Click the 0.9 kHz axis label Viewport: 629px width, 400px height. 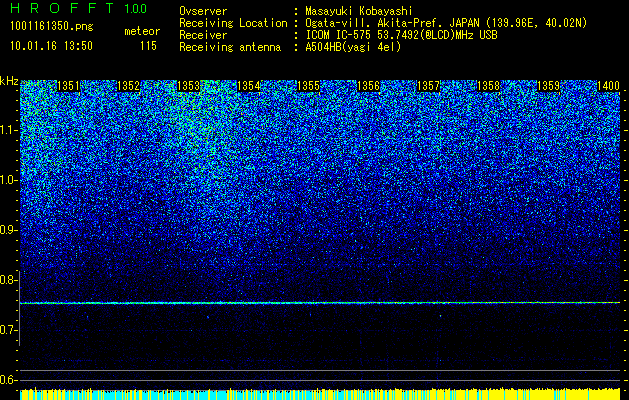(x=8, y=230)
